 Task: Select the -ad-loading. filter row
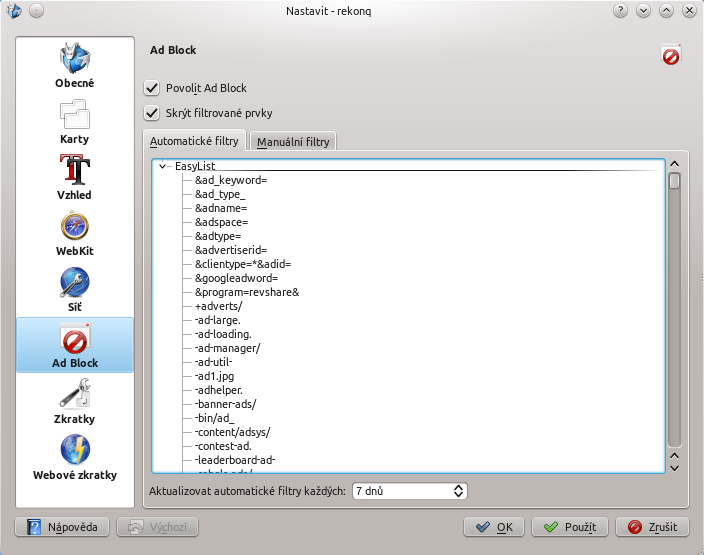tap(223, 334)
